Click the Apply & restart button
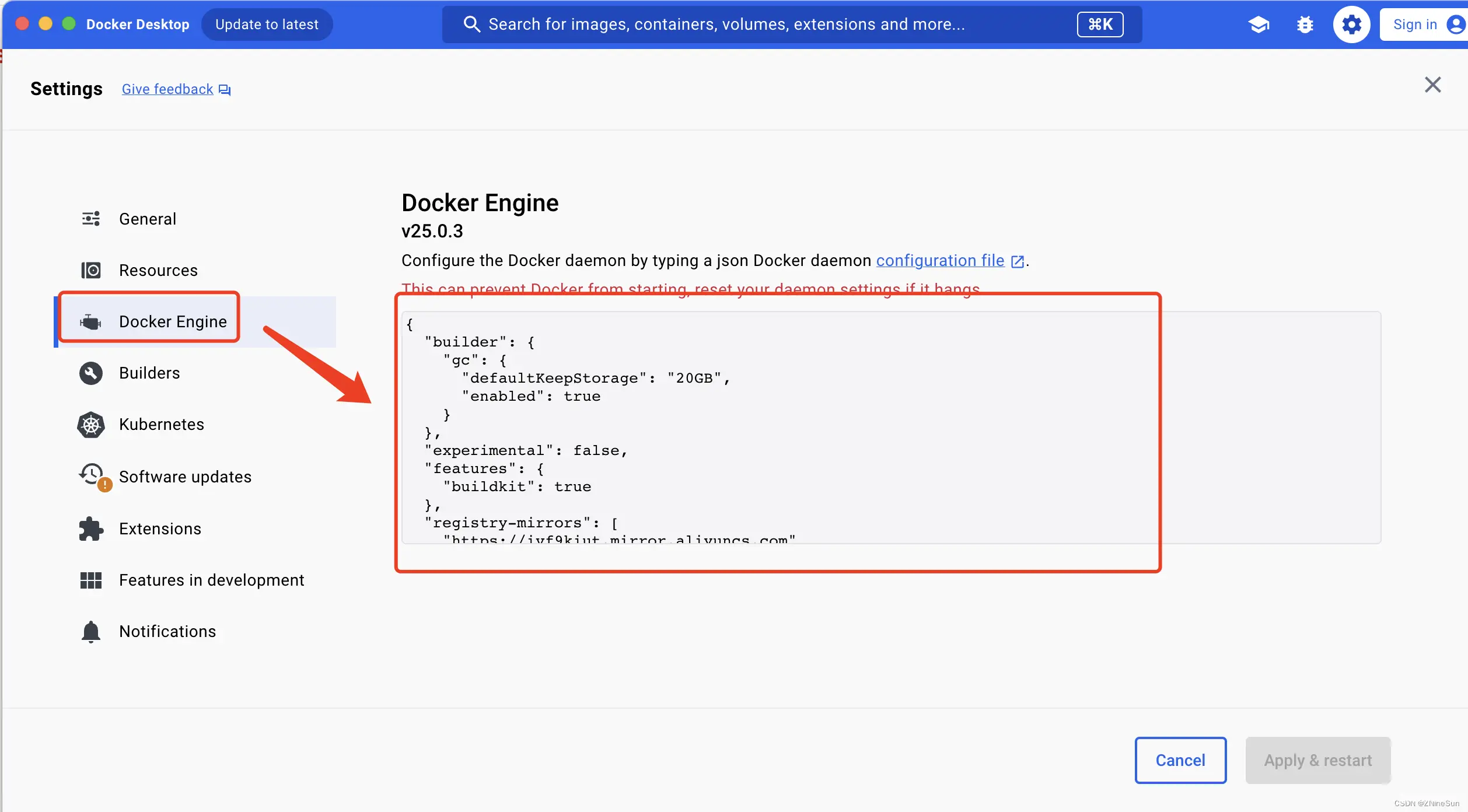The width and height of the screenshot is (1468, 812). click(x=1318, y=760)
